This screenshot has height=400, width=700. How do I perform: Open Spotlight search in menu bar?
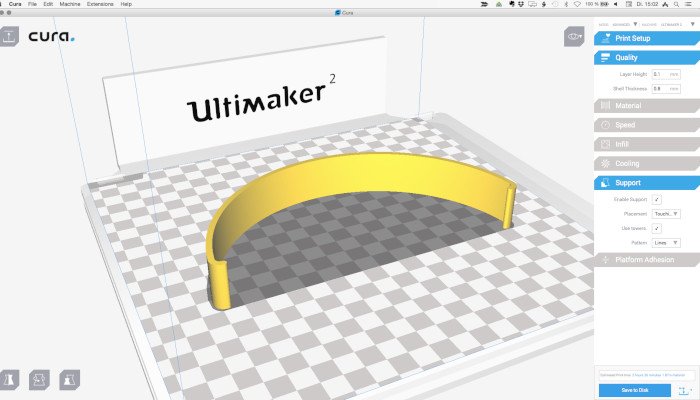tap(676, 4)
